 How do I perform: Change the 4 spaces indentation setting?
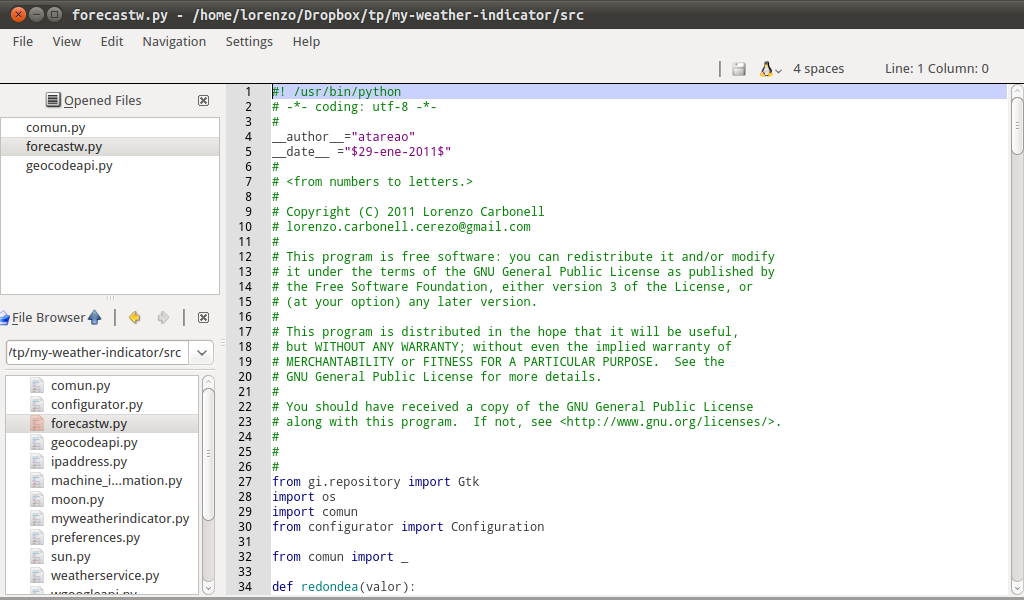pyautogui.click(x=818, y=69)
